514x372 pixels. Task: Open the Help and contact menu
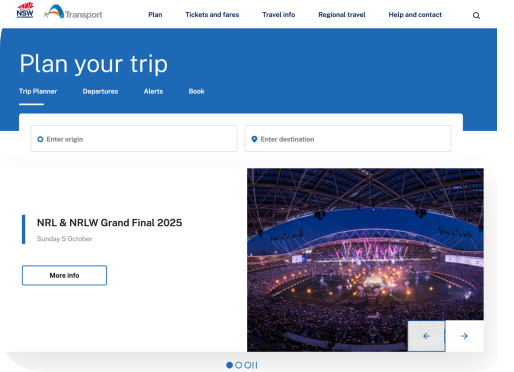(x=415, y=15)
